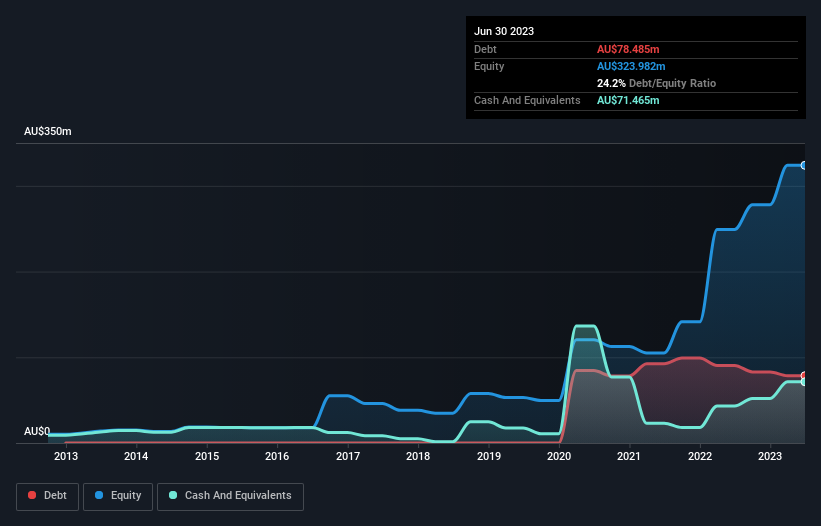
Task: Click the 2013 x-axis label
Action: coord(66,456)
